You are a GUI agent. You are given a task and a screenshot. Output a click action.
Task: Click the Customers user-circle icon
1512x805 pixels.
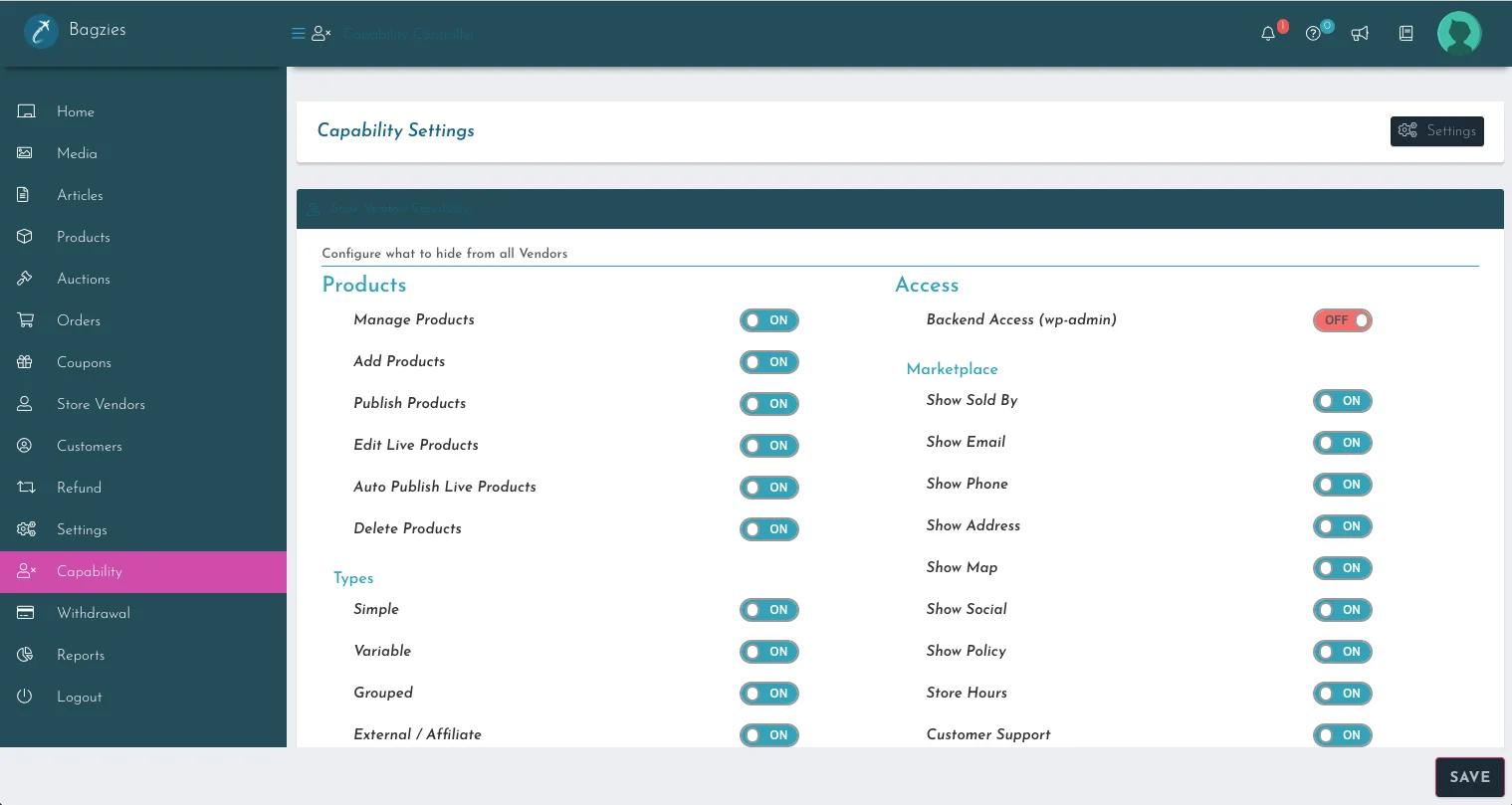(25, 446)
